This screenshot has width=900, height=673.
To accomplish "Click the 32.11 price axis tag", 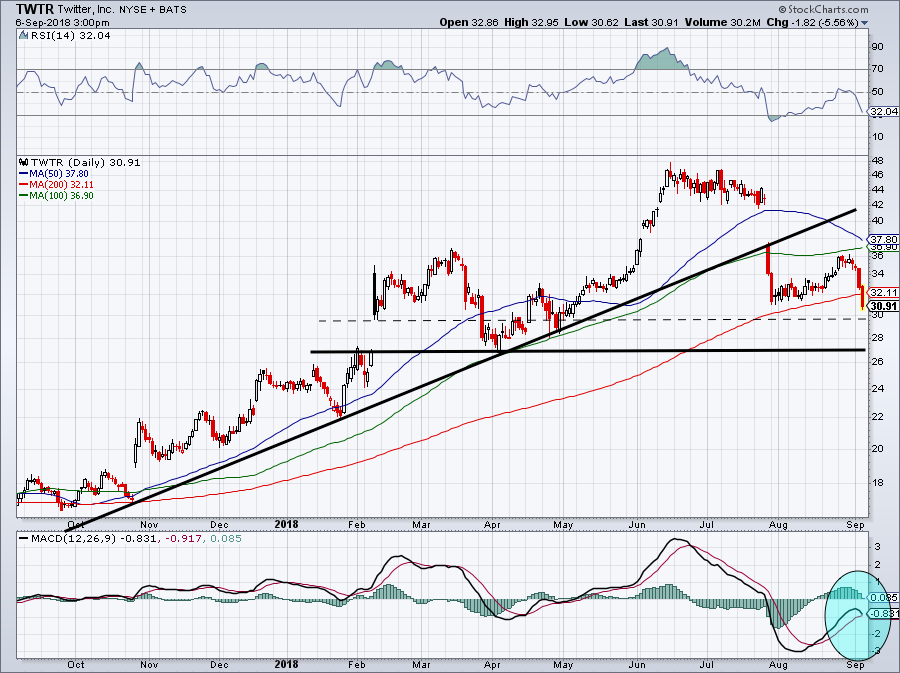I will pos(884,293).
